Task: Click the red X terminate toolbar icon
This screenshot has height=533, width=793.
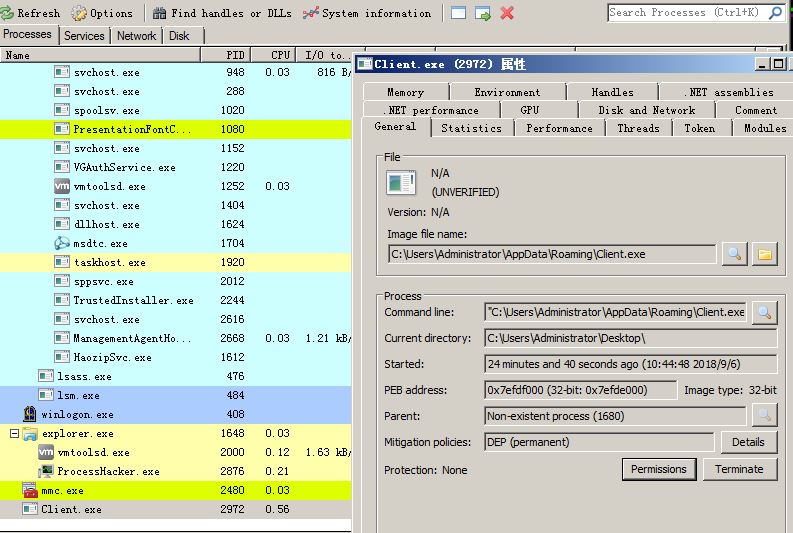Action: [507, 13]
